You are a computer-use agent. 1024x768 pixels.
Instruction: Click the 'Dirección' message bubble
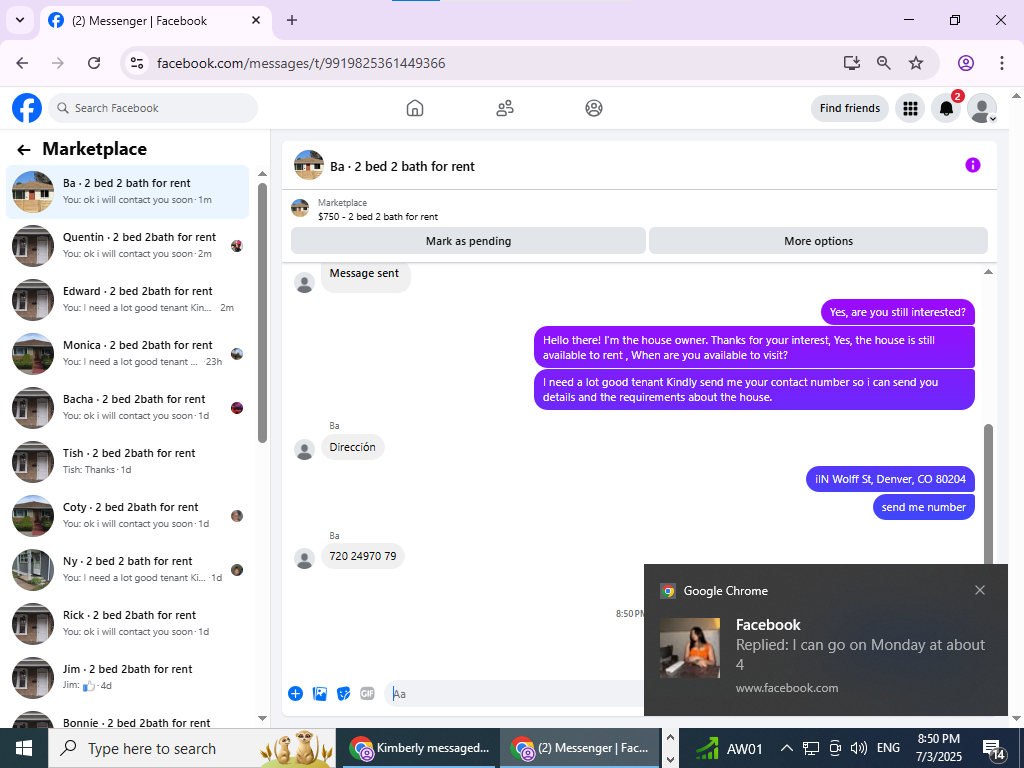[x=352, y=447]
